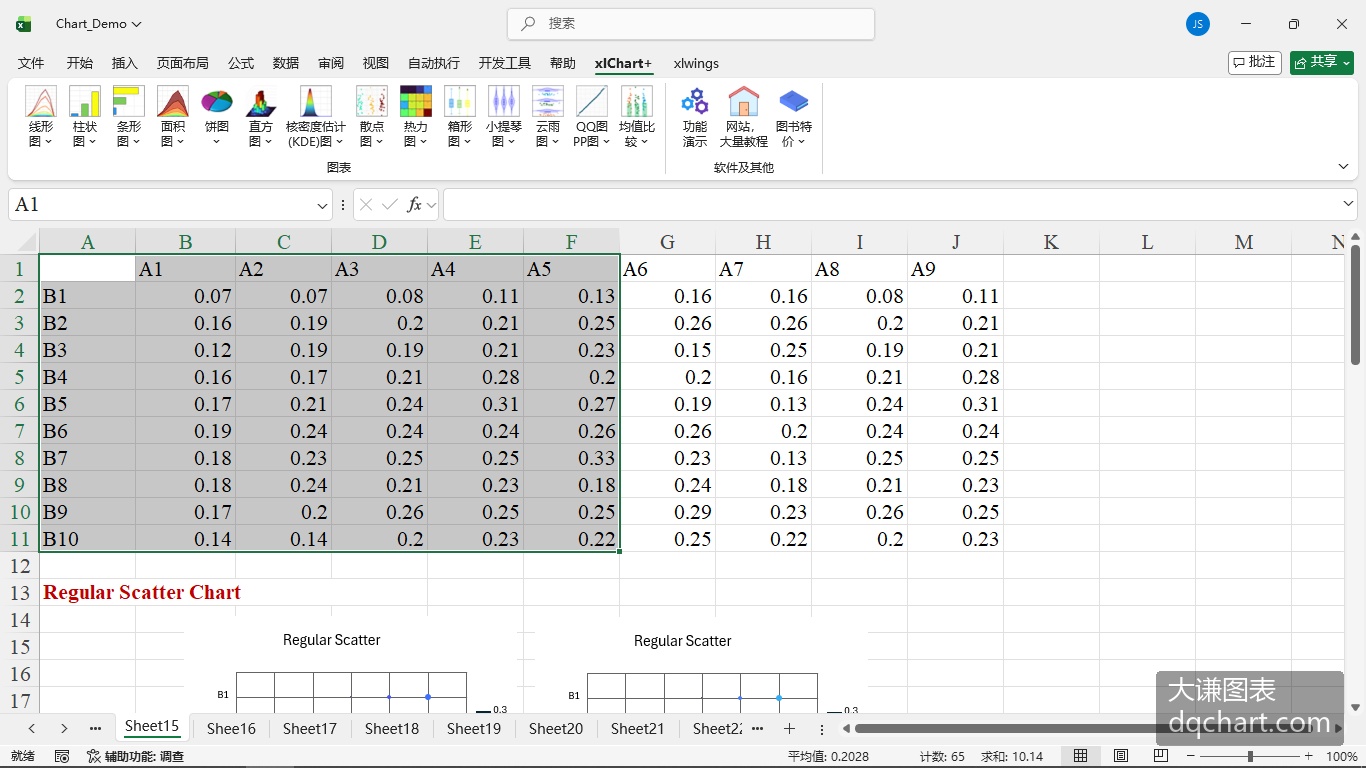This screenshot has width=1366, height=768.
Task: Click the Regular Scatter Chart heading cell
Action: [142, 593]
